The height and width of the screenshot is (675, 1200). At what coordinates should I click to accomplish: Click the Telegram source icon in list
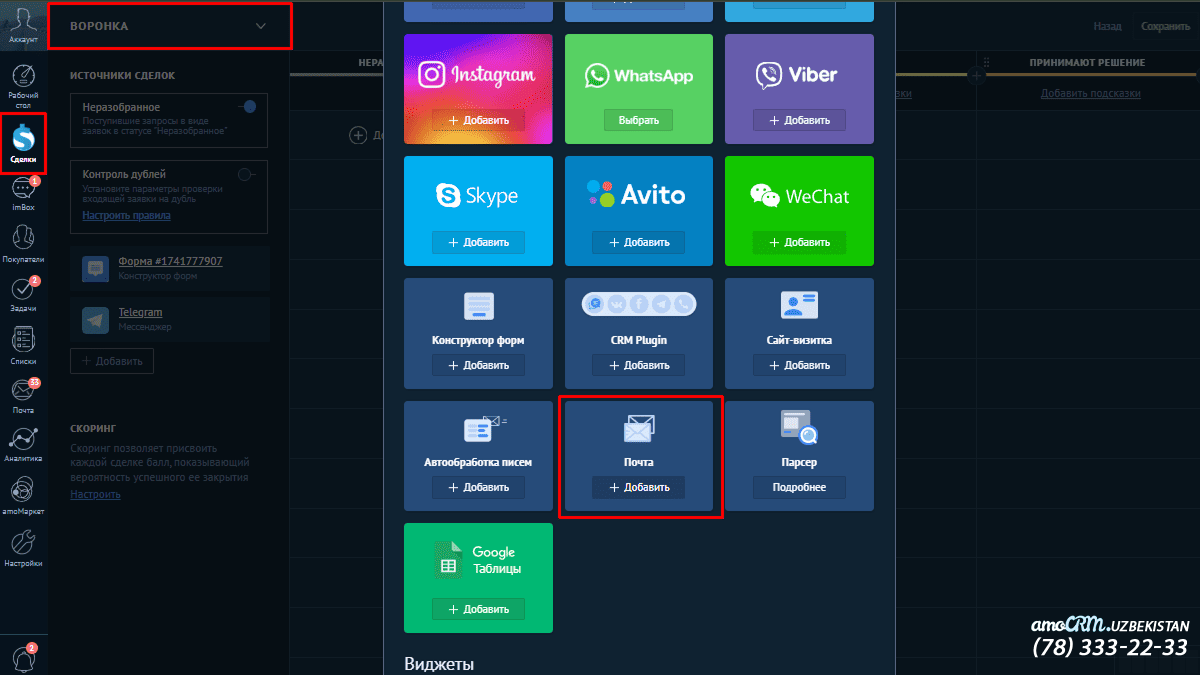(x=96, y=320)
